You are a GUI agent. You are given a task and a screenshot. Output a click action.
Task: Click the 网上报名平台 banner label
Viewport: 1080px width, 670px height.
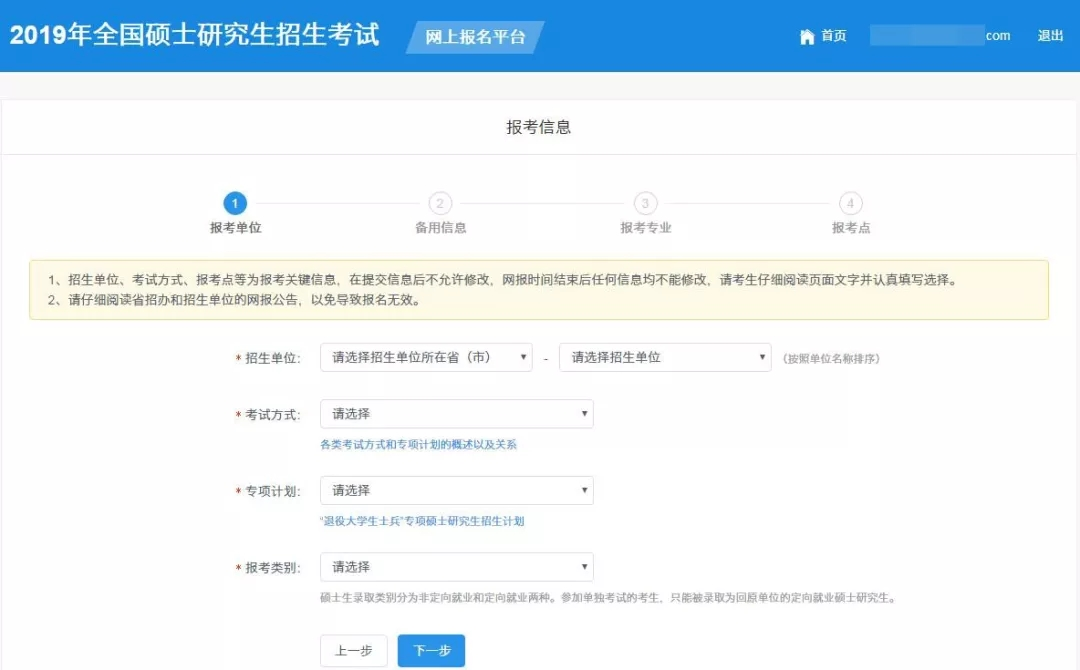coord(475,37)
